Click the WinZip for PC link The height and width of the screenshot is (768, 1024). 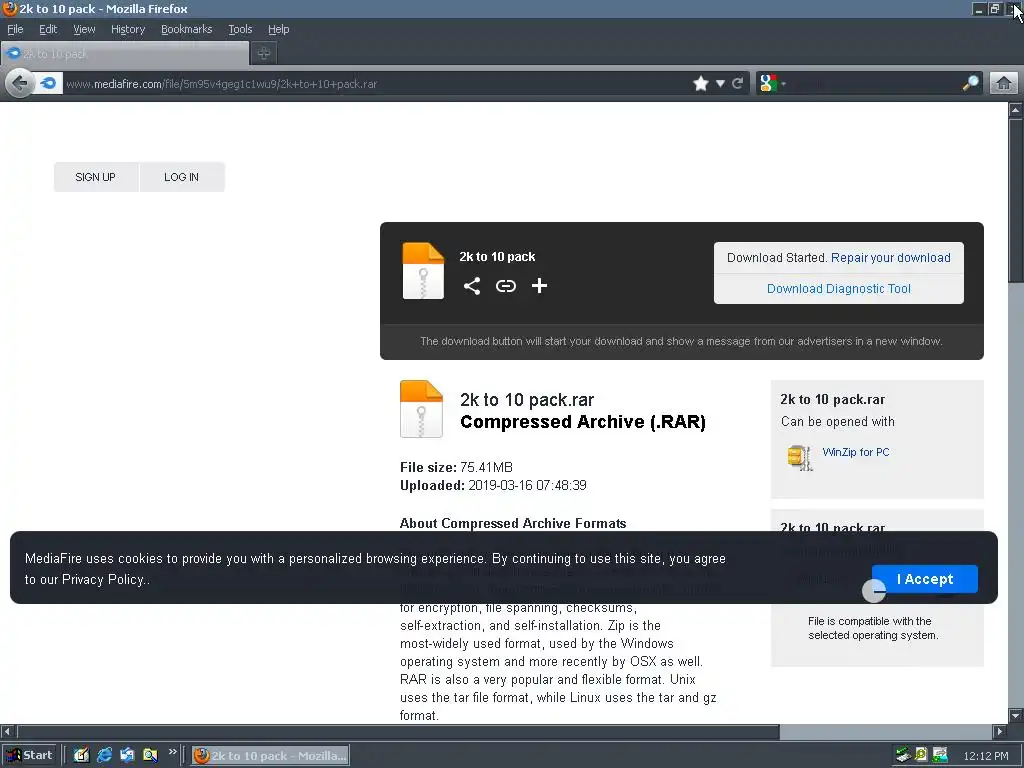click(x=856, y=452)
